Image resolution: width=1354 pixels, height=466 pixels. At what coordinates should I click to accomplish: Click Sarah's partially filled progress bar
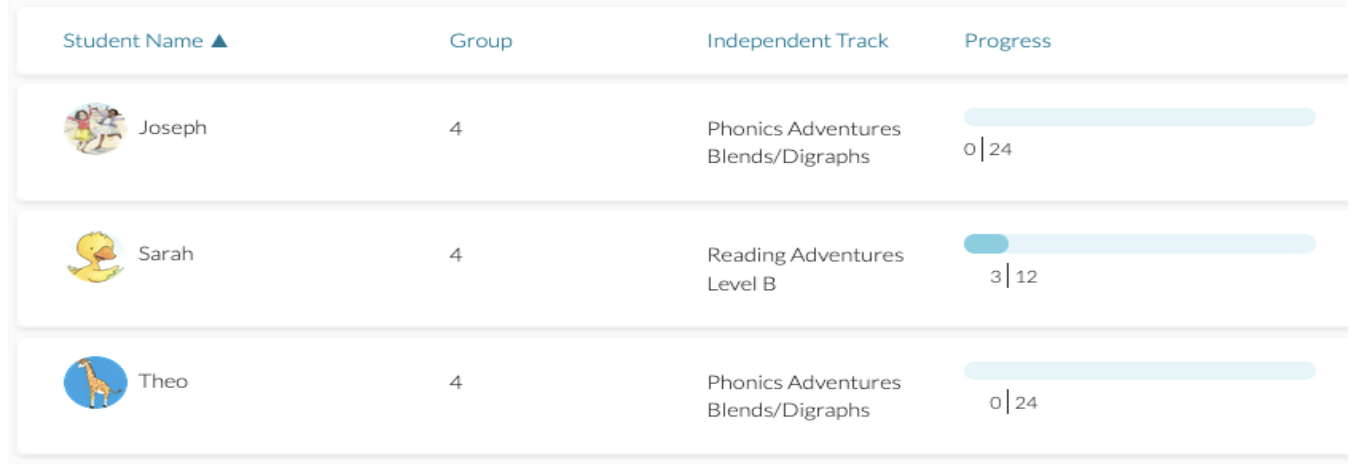coord(1139,244)
